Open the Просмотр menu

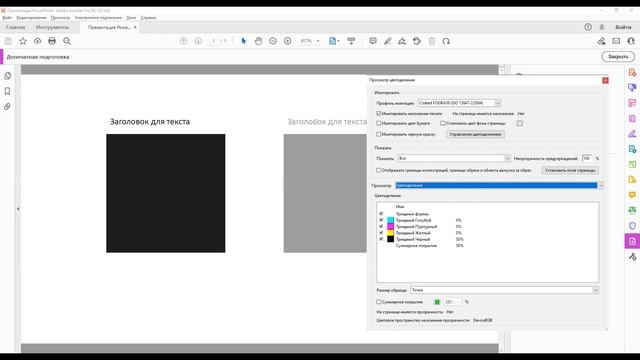[x=60, y=18]
